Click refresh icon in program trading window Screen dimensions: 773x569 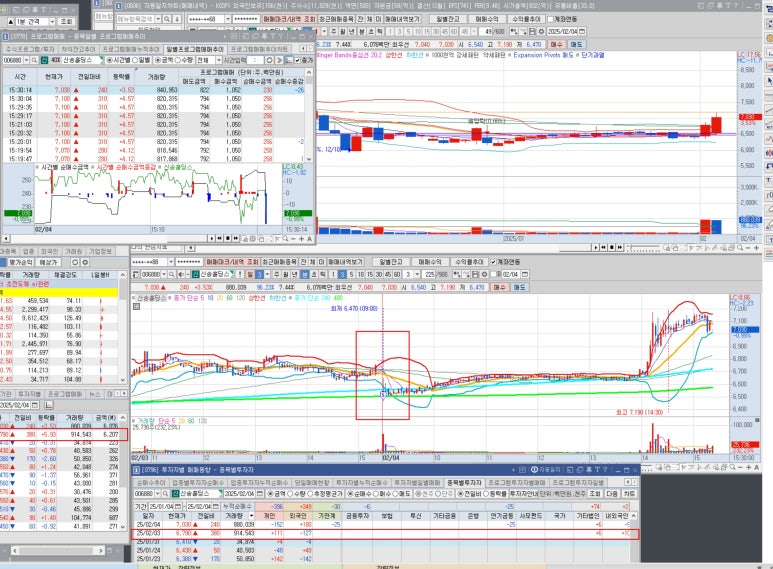point(269,60)
